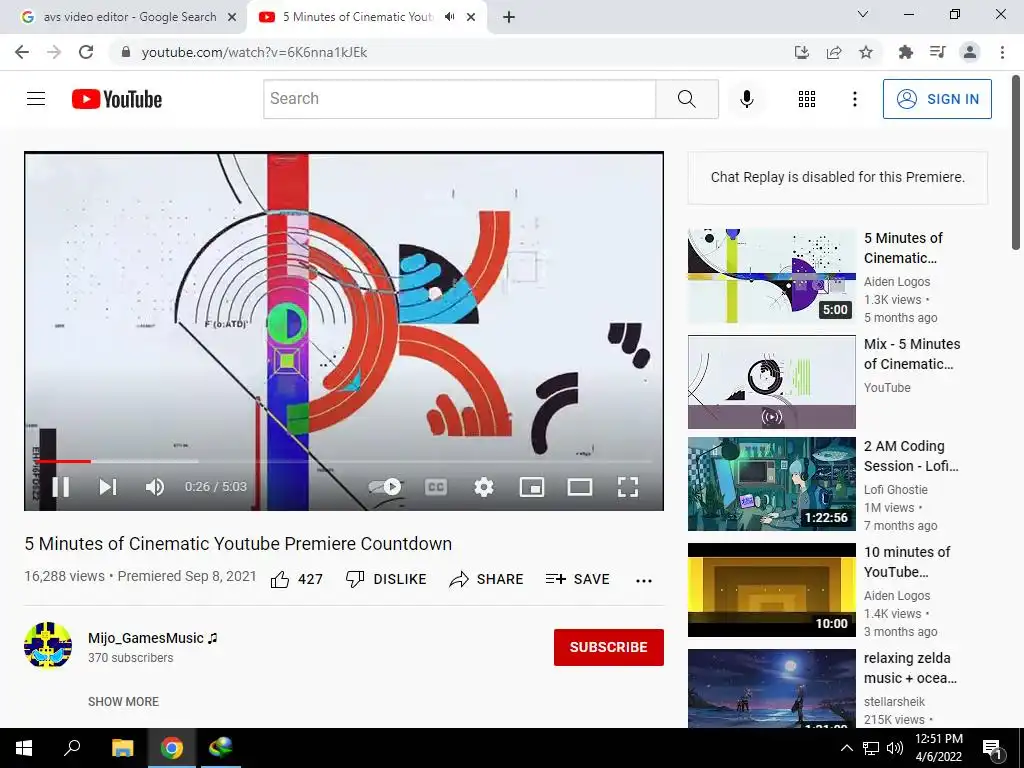Search with your voice microphone
The width and height of the screenshot is (1024, 768).
click(x=746, y=99)
